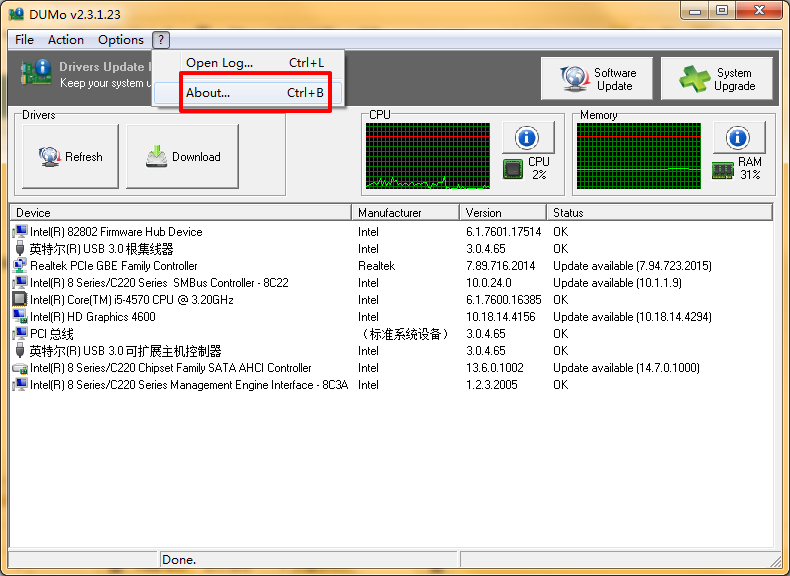Image resolution: width=790 pixels, height=576 pixels.
Task: Open the Action menu
Action: [x=65, y=40]
